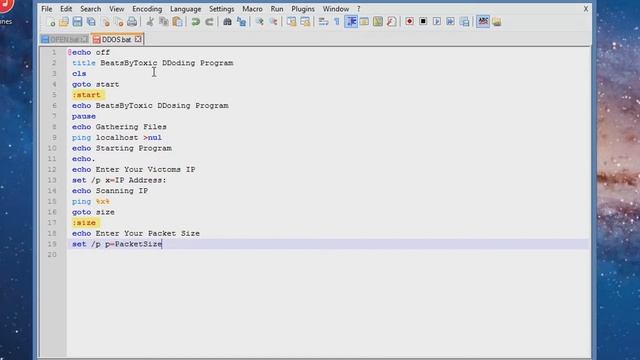Viewport: 640px width, 360px height.
Task: Click the Stop Recording square icon
Action: pos(423,21)
